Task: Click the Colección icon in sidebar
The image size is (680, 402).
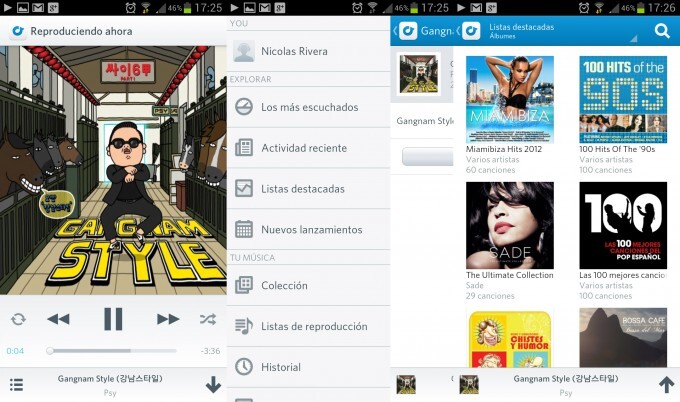Action: [x=244, y=285]
